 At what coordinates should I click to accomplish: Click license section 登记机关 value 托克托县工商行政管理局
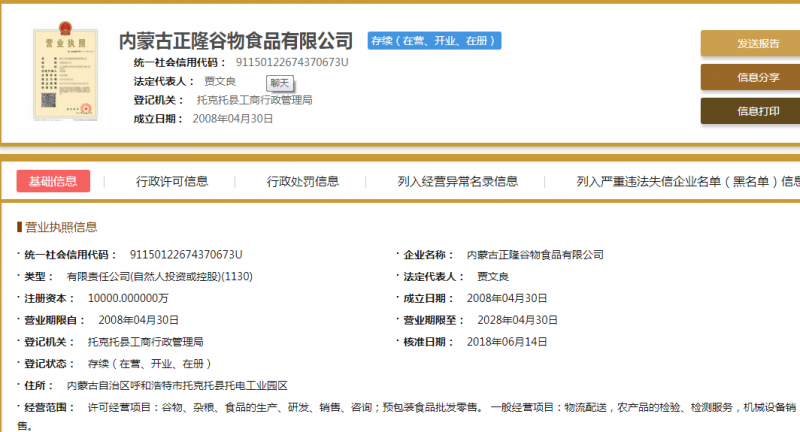145,342
